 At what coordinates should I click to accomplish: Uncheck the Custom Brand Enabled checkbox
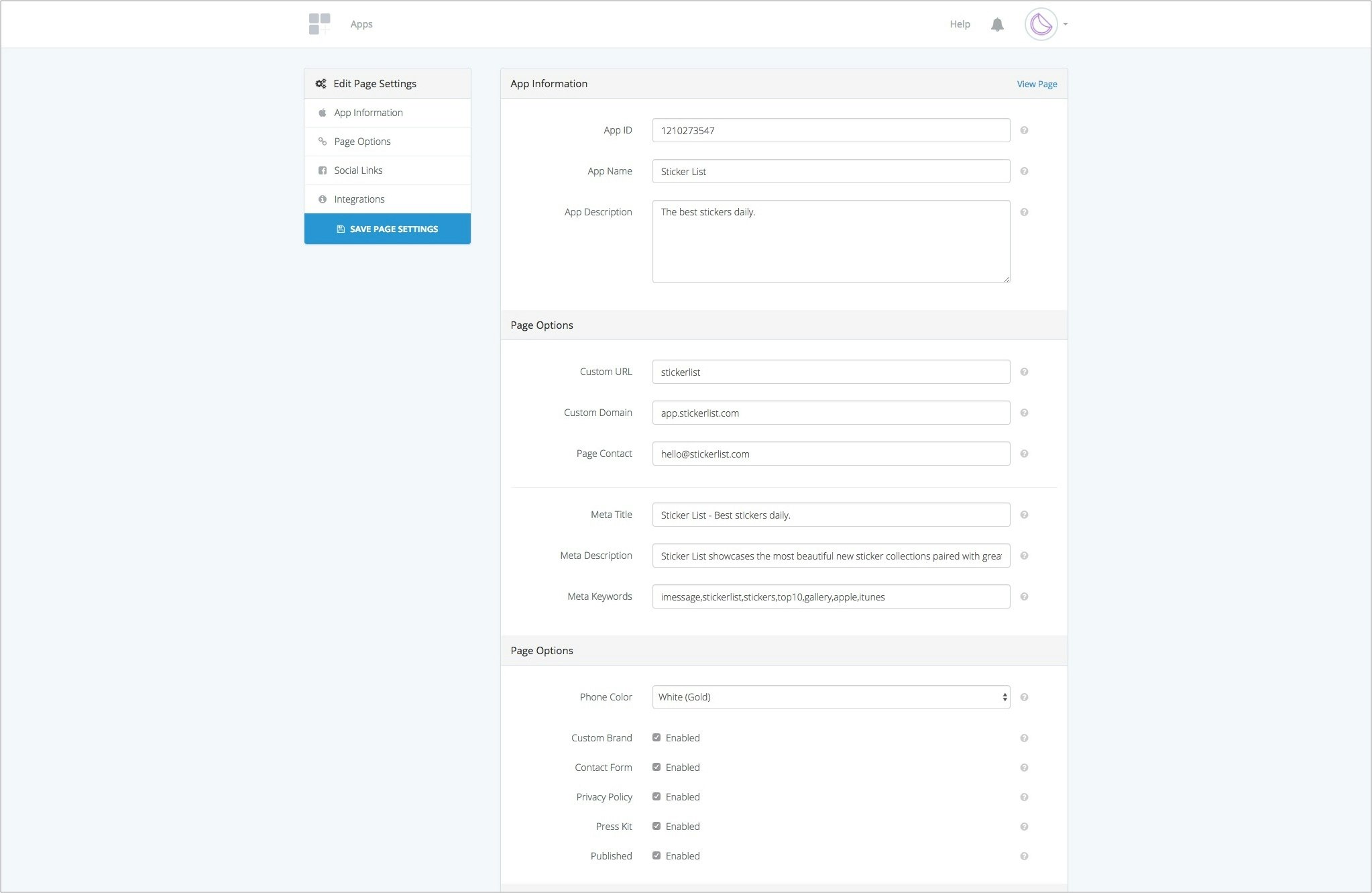click(656, 737)
